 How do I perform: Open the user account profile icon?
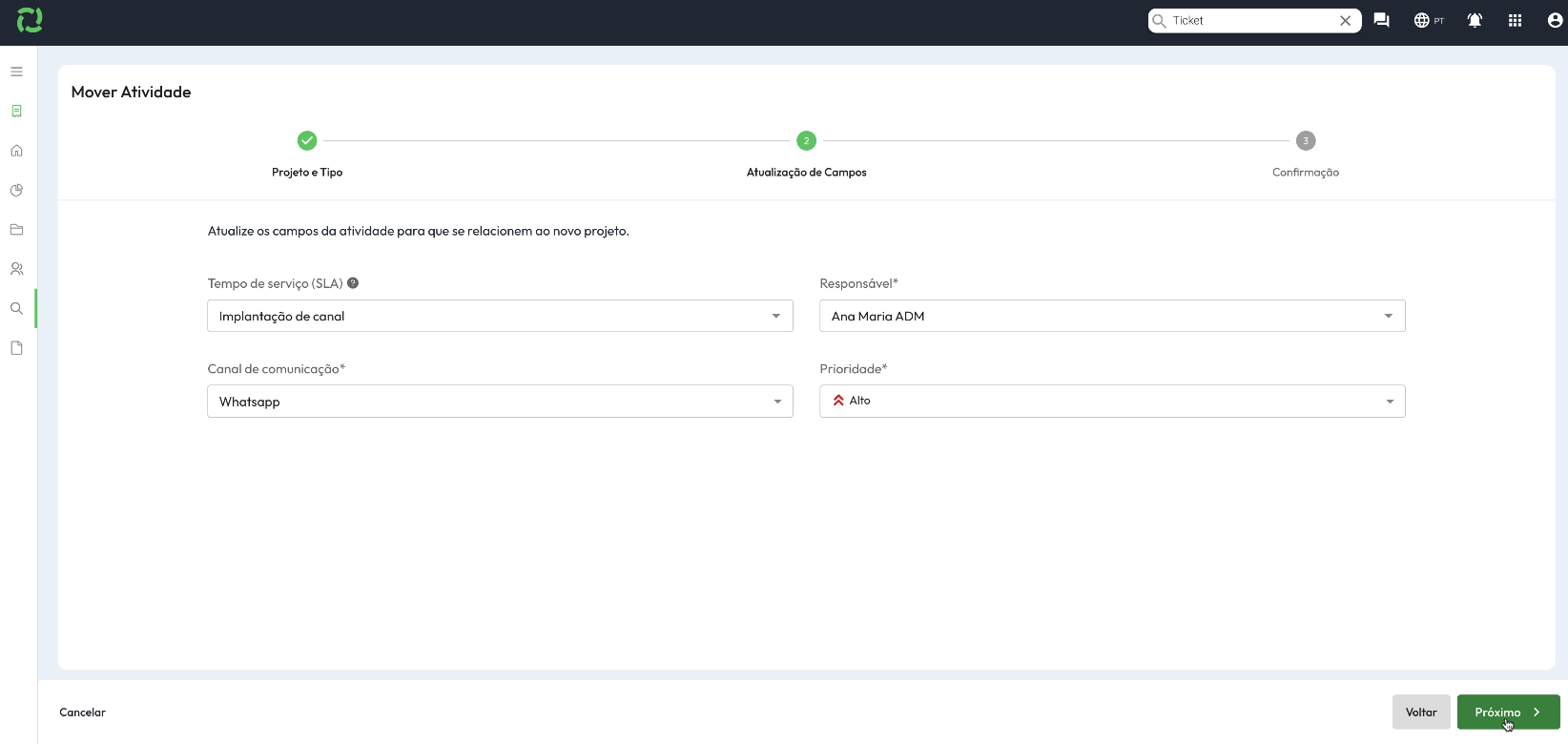tap(1555, 20)
